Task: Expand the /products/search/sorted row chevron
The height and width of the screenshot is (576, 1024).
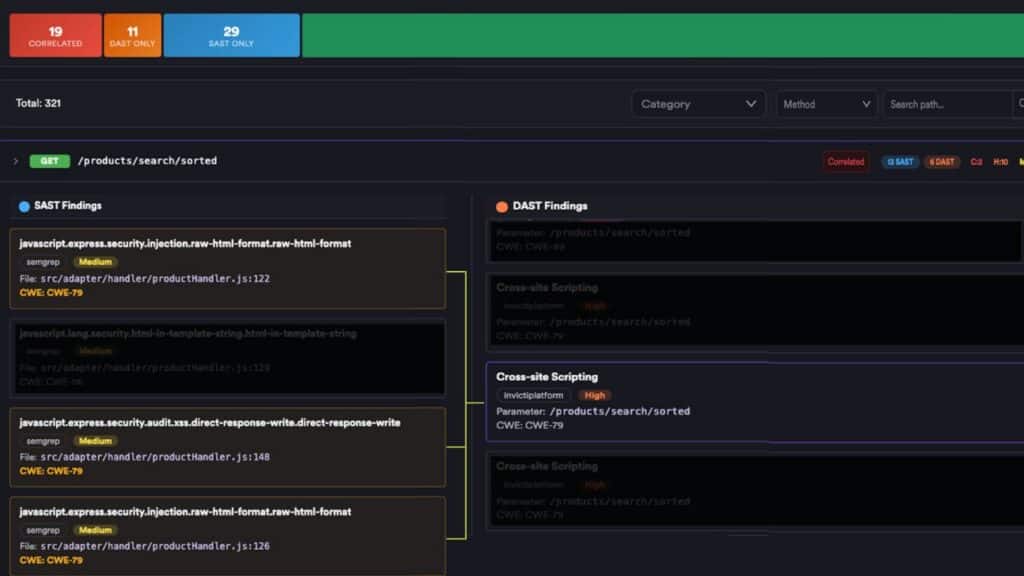Action: [x=16, y=161]
